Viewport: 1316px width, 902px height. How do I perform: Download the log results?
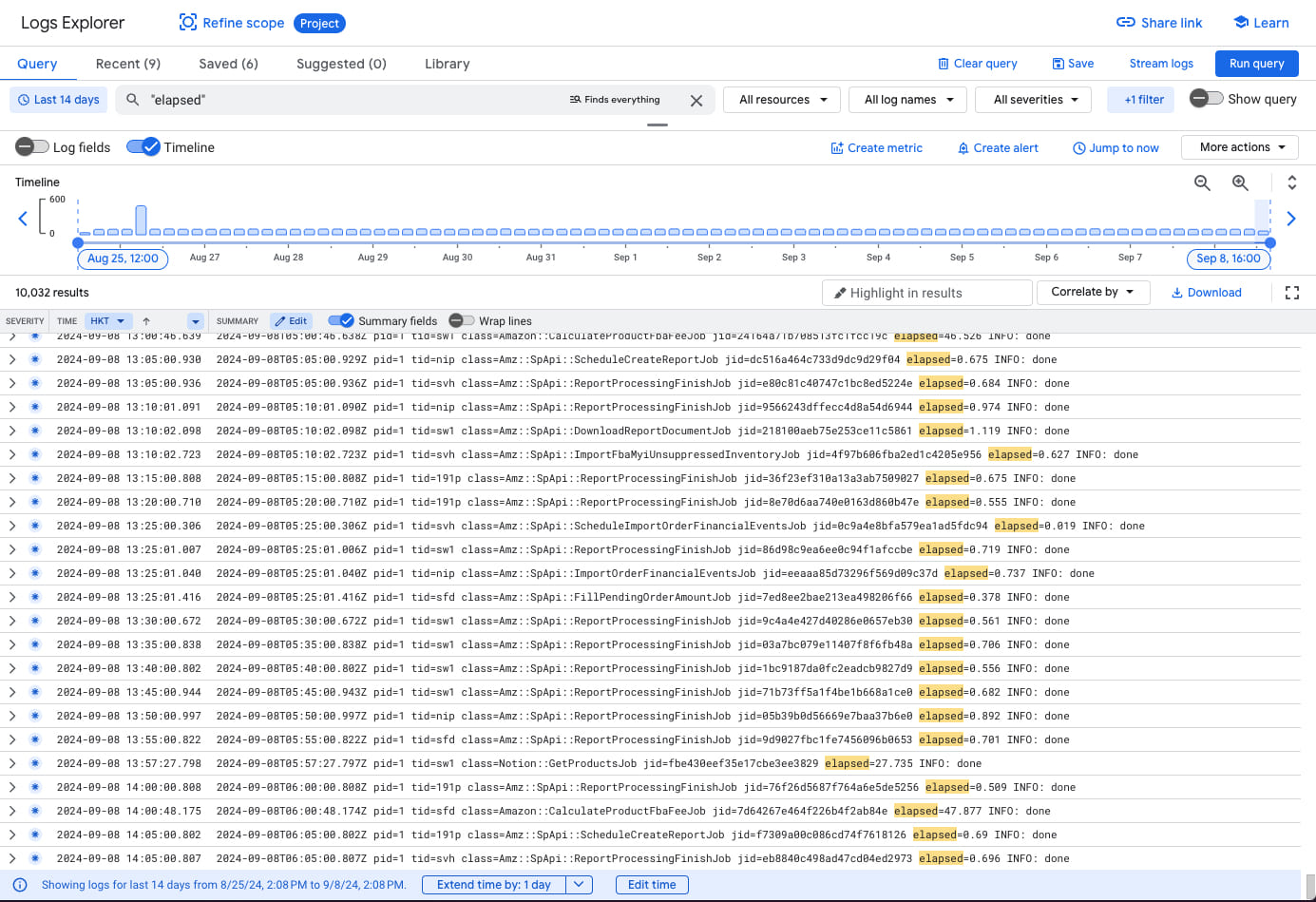pos(1206,293)
